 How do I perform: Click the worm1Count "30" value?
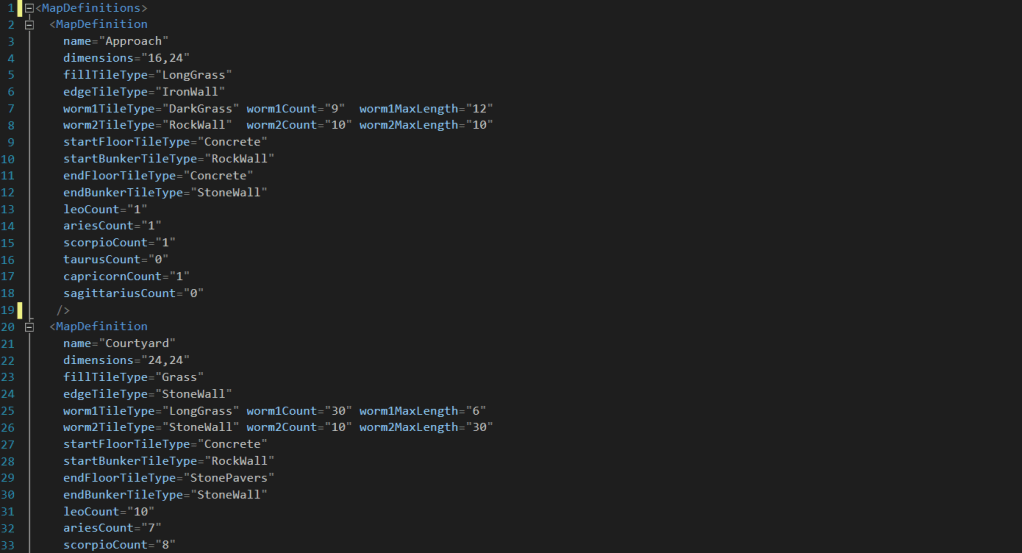click(335, 411)
